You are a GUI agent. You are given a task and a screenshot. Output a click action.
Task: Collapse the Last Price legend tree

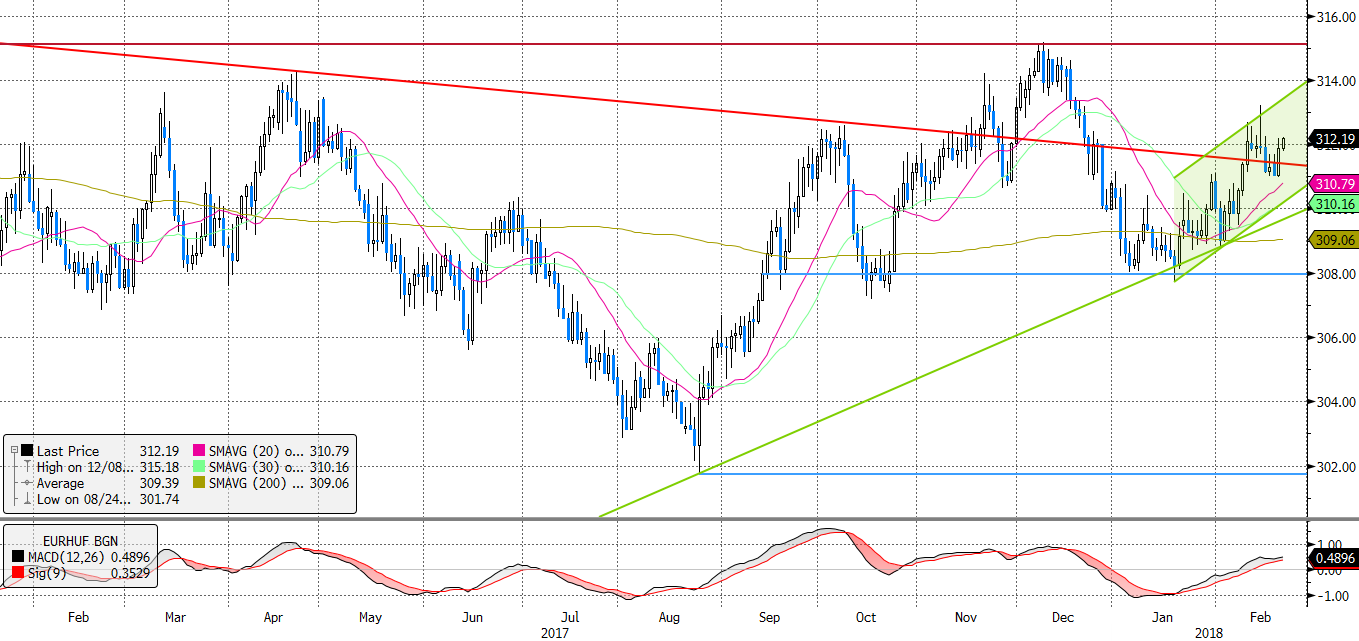coord(12,451)
